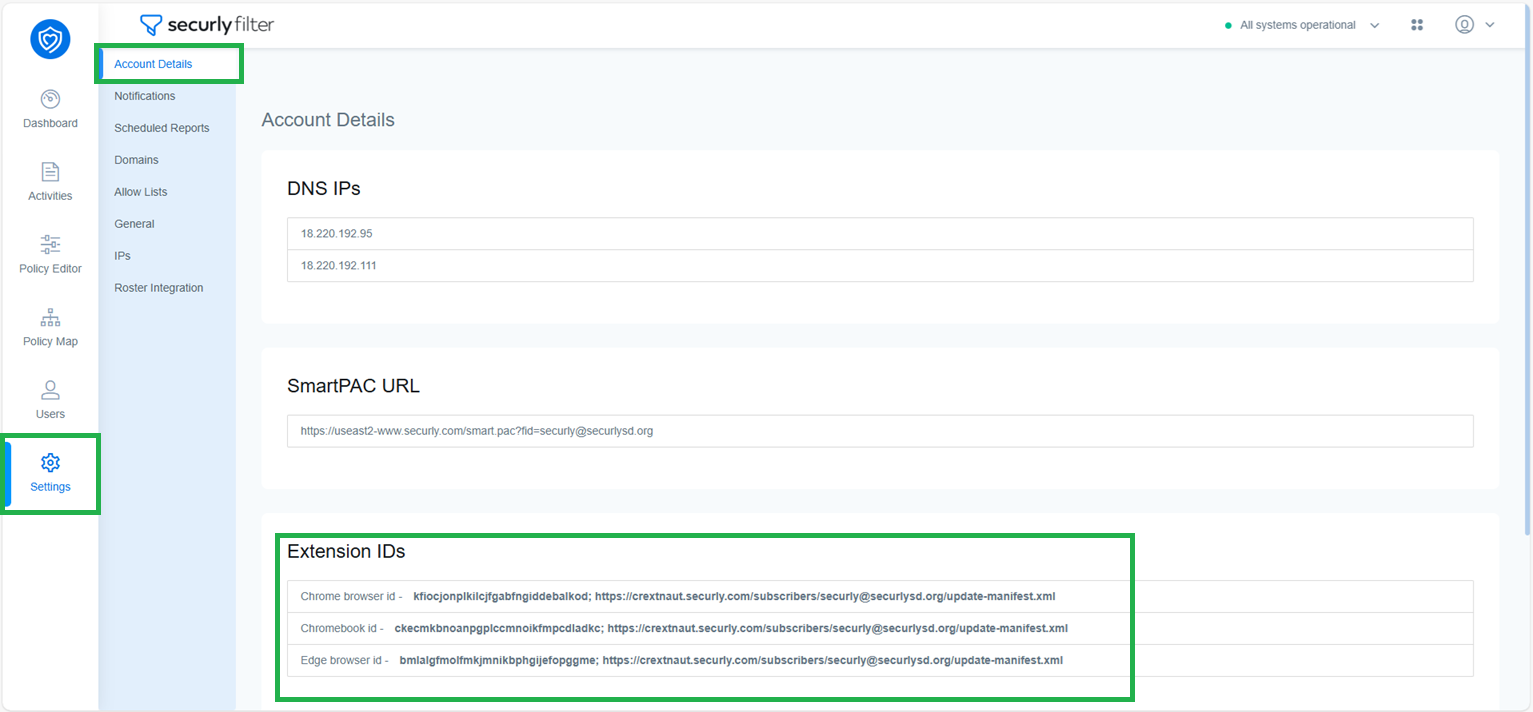Click the green system status dot

pyautogui.click(x=1228, y=26)
